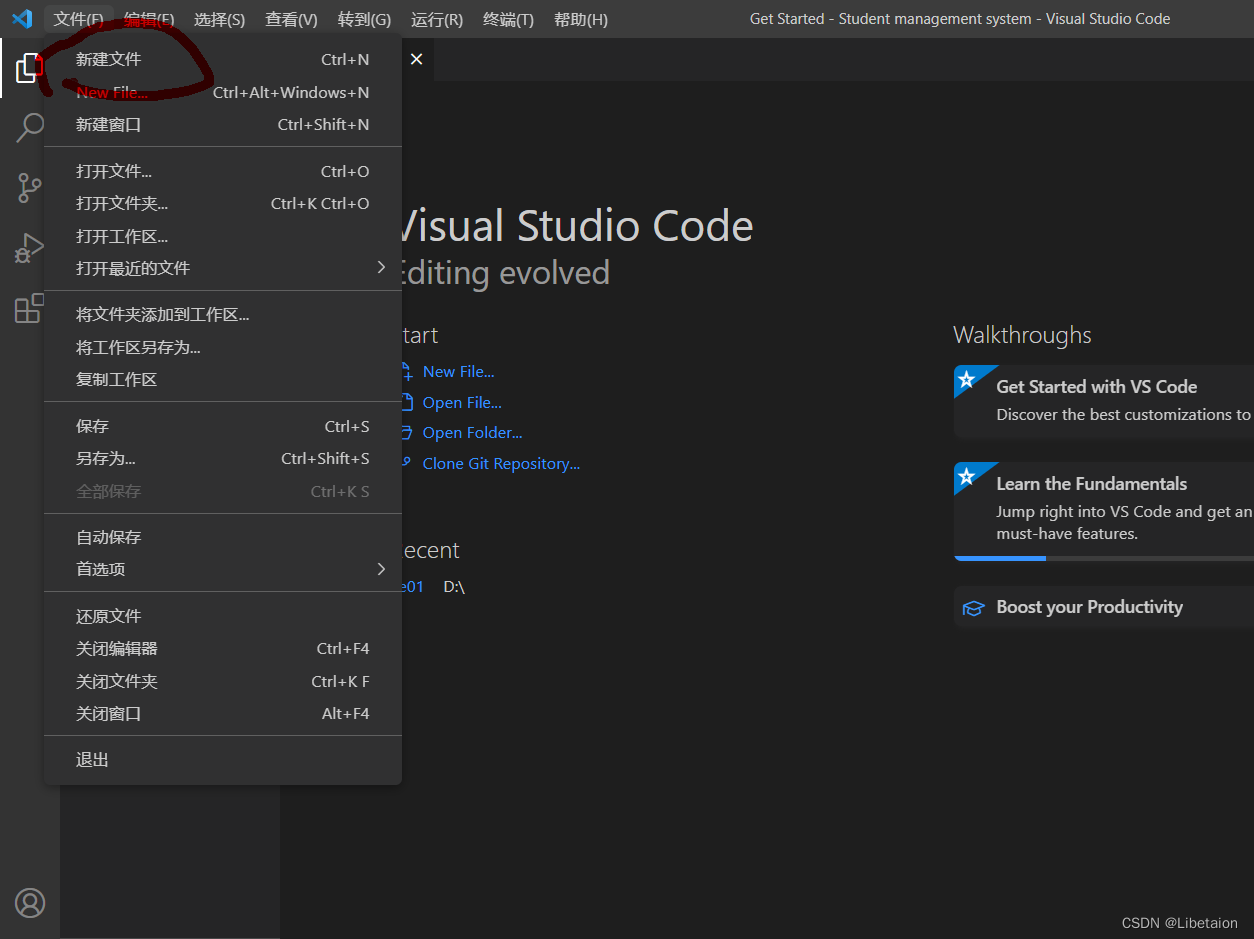Expand 首选项 submenu
This screenshot has width=1254, height=939.
(223, 569)
